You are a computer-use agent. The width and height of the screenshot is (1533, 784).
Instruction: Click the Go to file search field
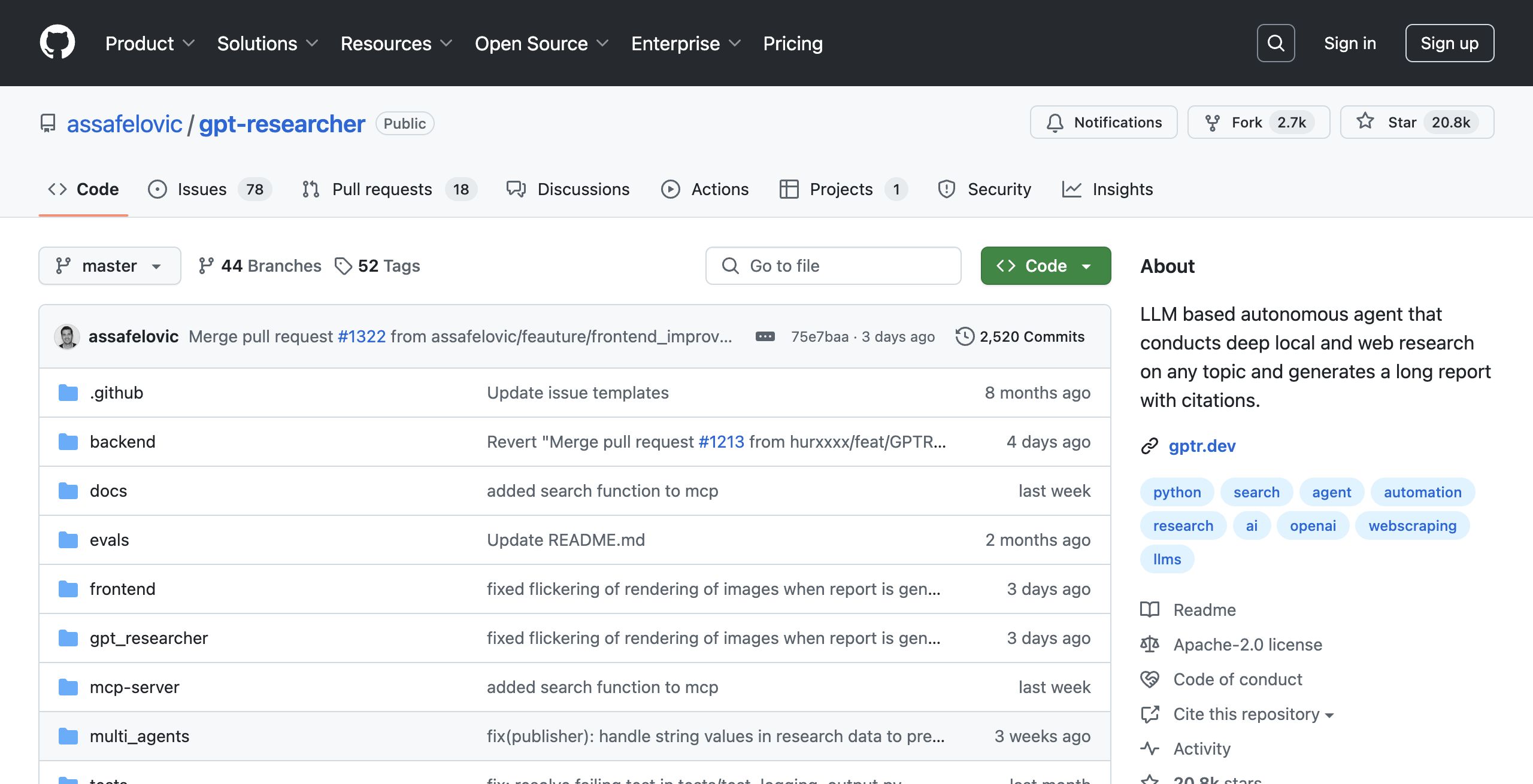[833, 266]
